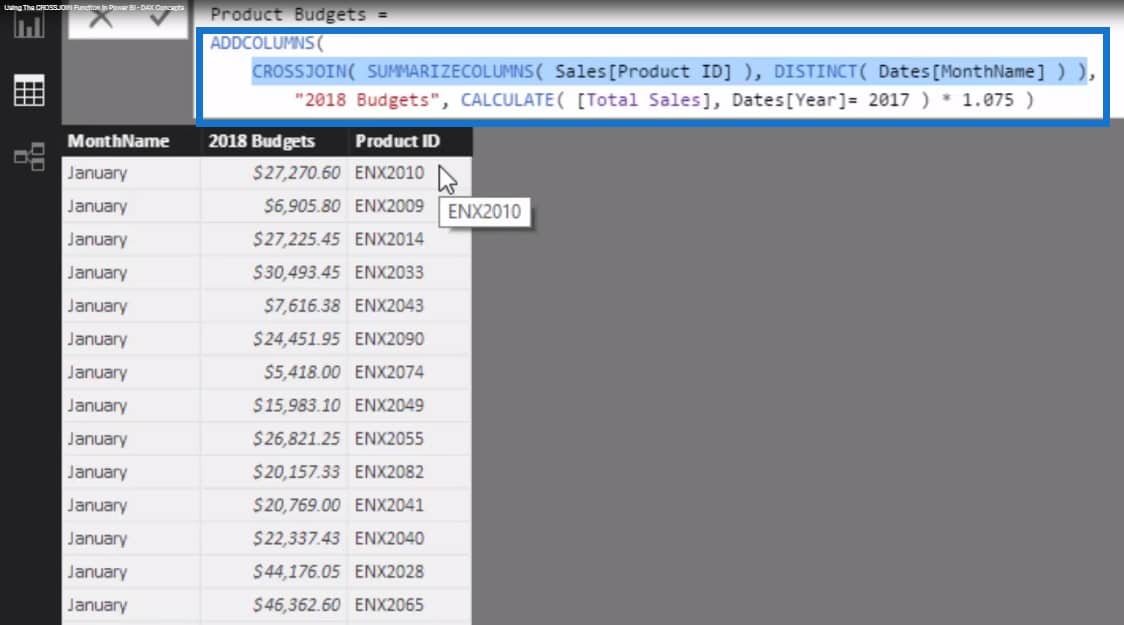Click the $27,270.60 budget value
Viewport: 1124px width, 625px height.
click(x=296, y=173)
